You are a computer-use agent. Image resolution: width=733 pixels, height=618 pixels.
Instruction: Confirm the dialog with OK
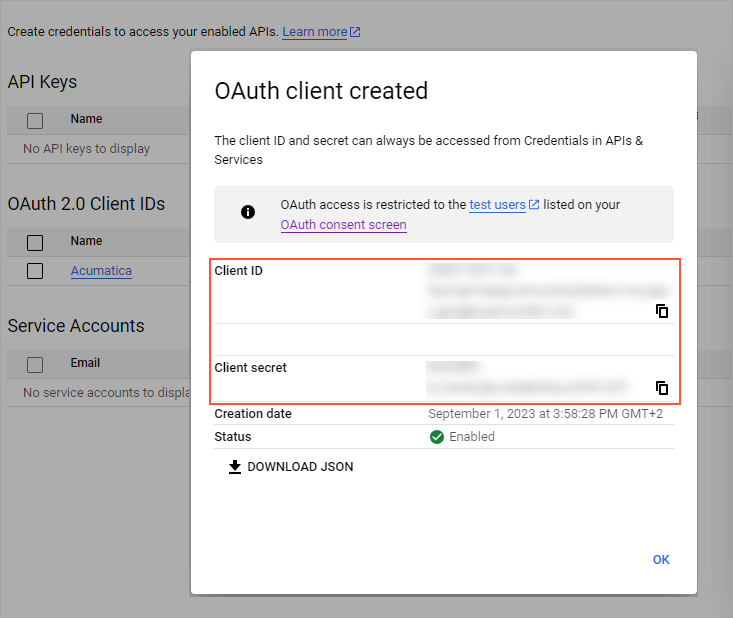point(661,560)
